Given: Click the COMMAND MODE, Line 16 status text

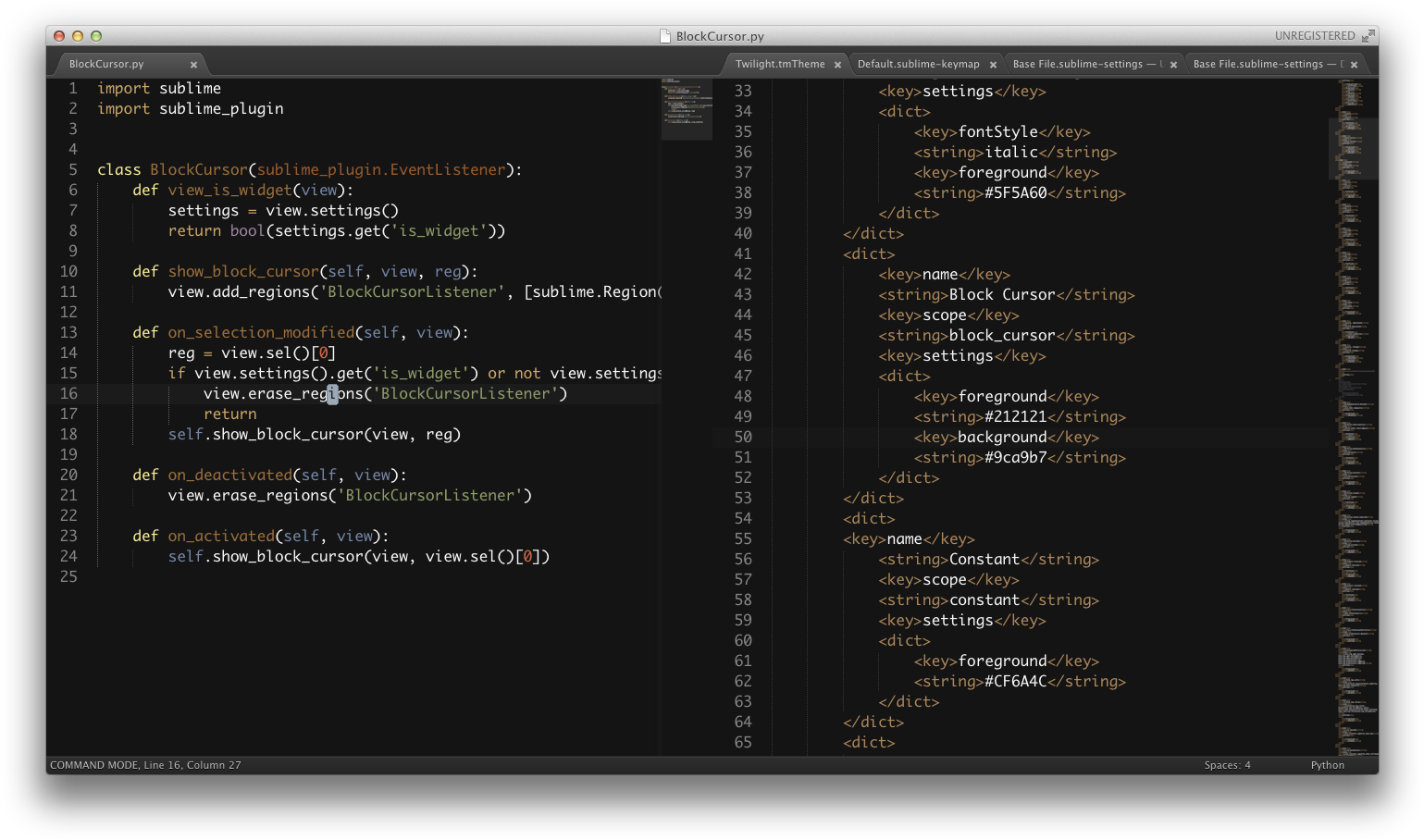Looking at the screenshot, I should point(145,765).
